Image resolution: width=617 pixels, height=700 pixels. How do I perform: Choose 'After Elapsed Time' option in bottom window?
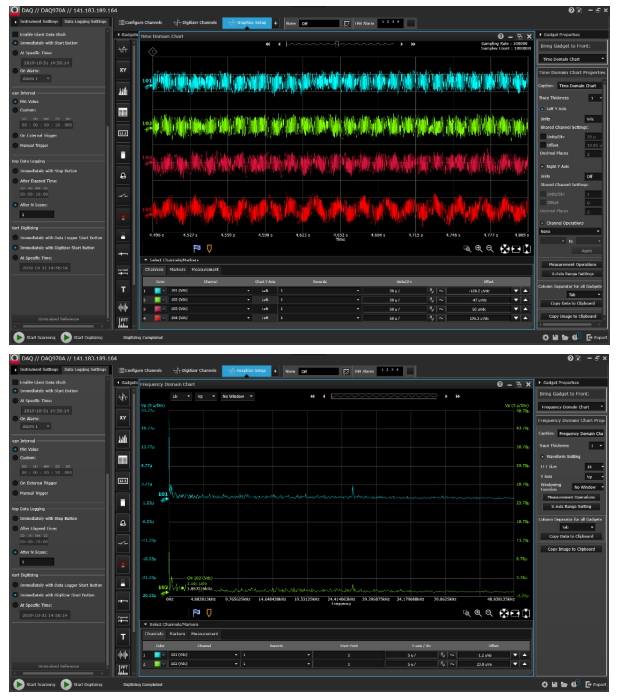click(x=16, y=526)
